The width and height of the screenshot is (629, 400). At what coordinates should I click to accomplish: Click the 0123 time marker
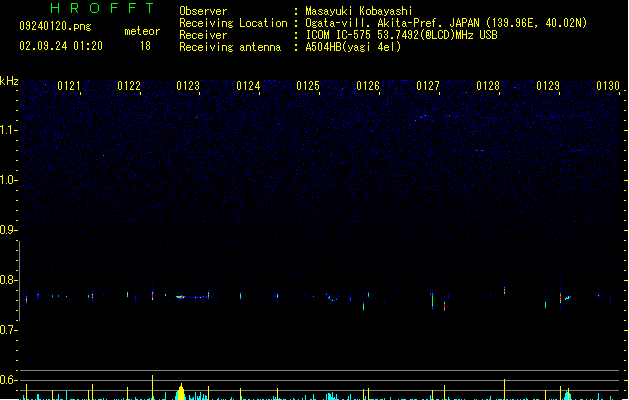point(188,86)
